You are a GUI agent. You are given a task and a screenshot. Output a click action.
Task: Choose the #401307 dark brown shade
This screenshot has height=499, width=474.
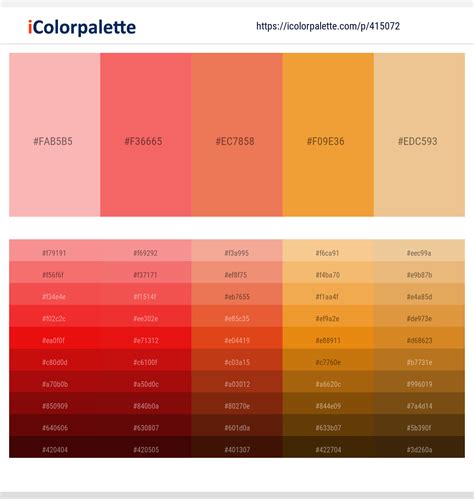[237, 447]
